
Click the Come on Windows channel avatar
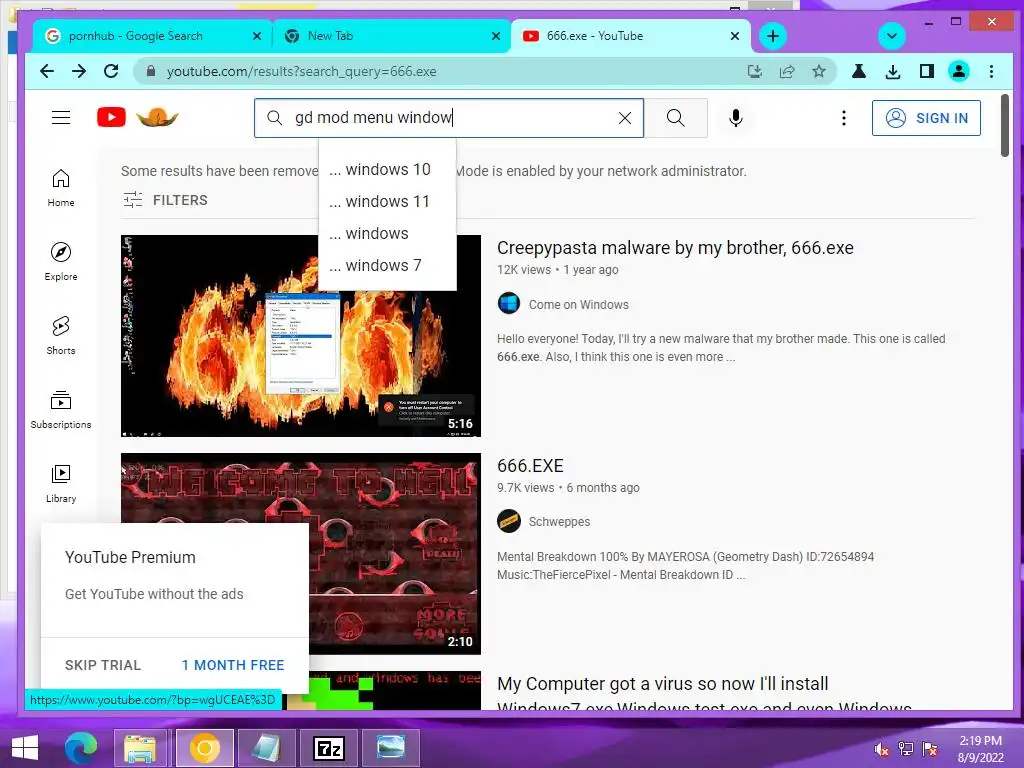point(509,304)
